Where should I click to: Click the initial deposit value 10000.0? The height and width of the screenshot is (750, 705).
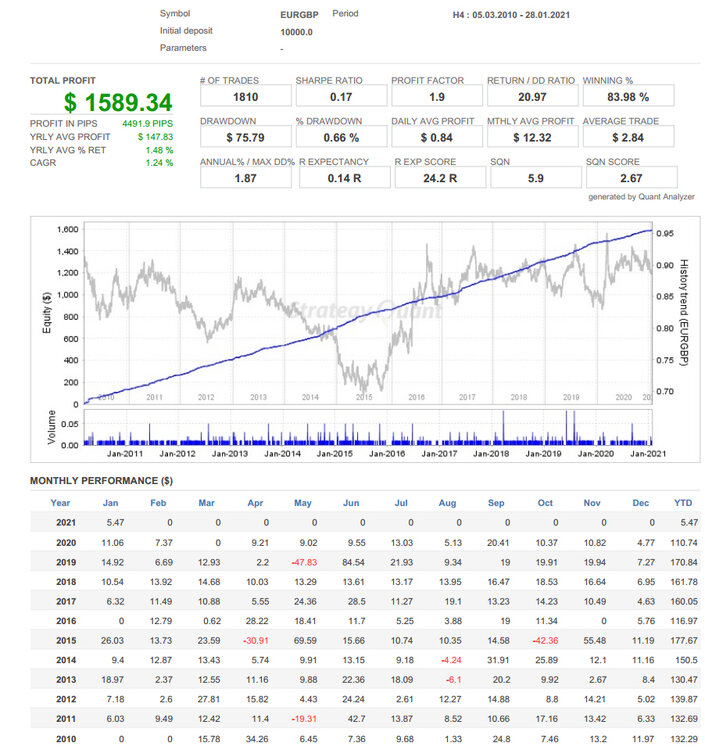(297, 32)
